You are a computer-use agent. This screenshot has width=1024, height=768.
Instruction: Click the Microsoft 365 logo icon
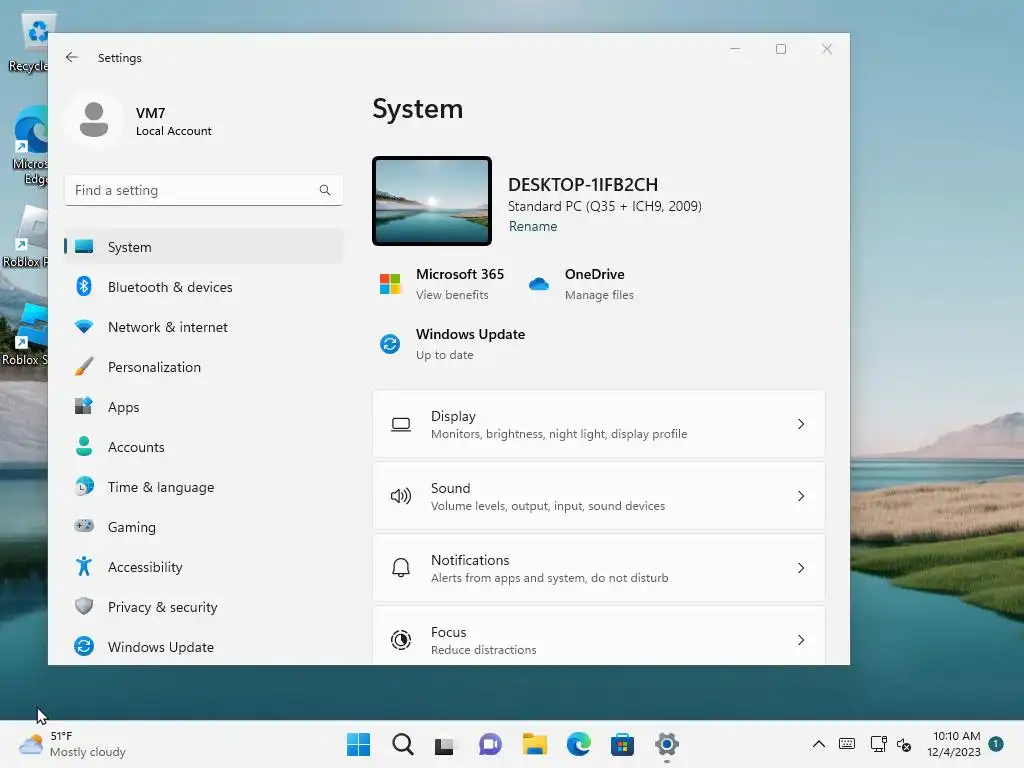pyautogui.click(x=390, y=284)
